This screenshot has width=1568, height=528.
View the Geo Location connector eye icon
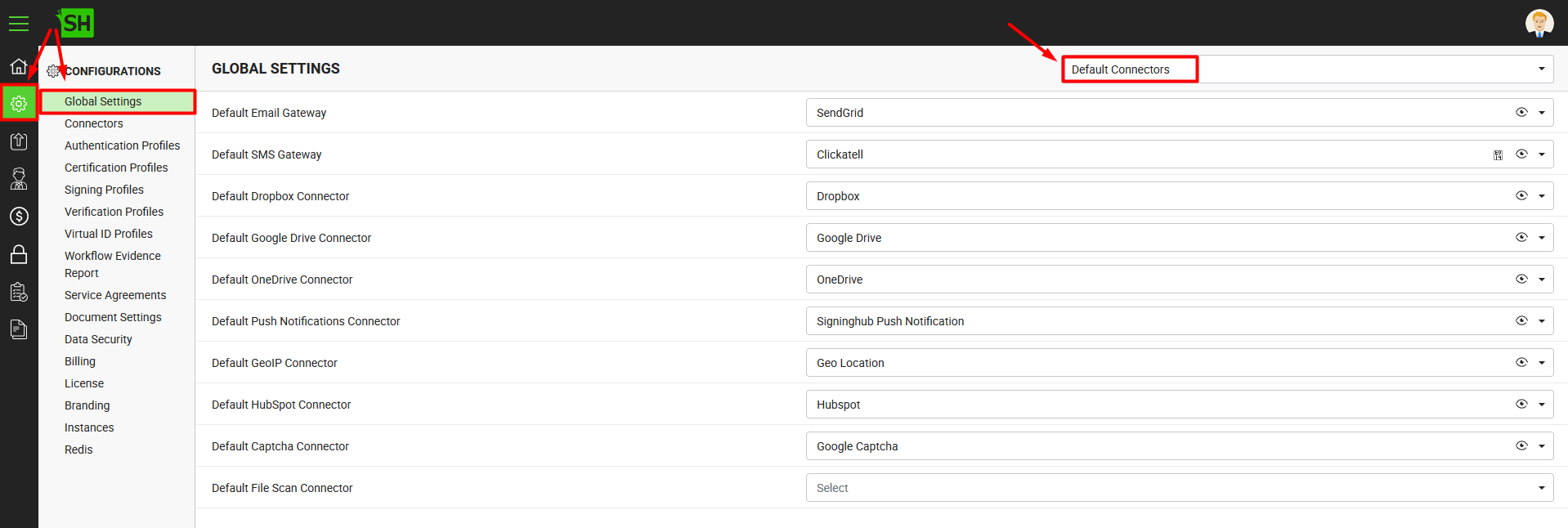pyautogui.click(x=1521, y=363)
